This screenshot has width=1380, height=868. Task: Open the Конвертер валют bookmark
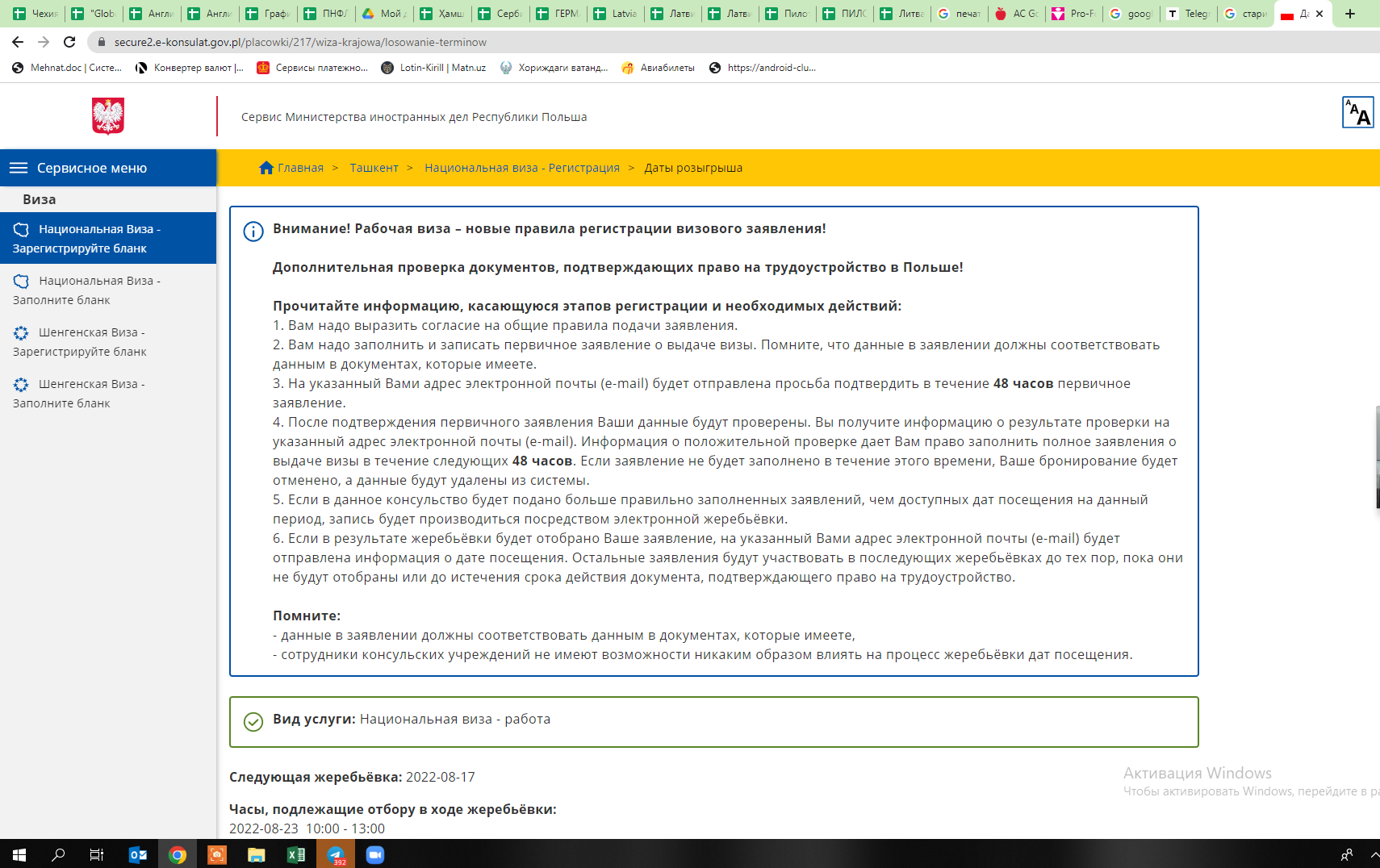coord(190,68)
